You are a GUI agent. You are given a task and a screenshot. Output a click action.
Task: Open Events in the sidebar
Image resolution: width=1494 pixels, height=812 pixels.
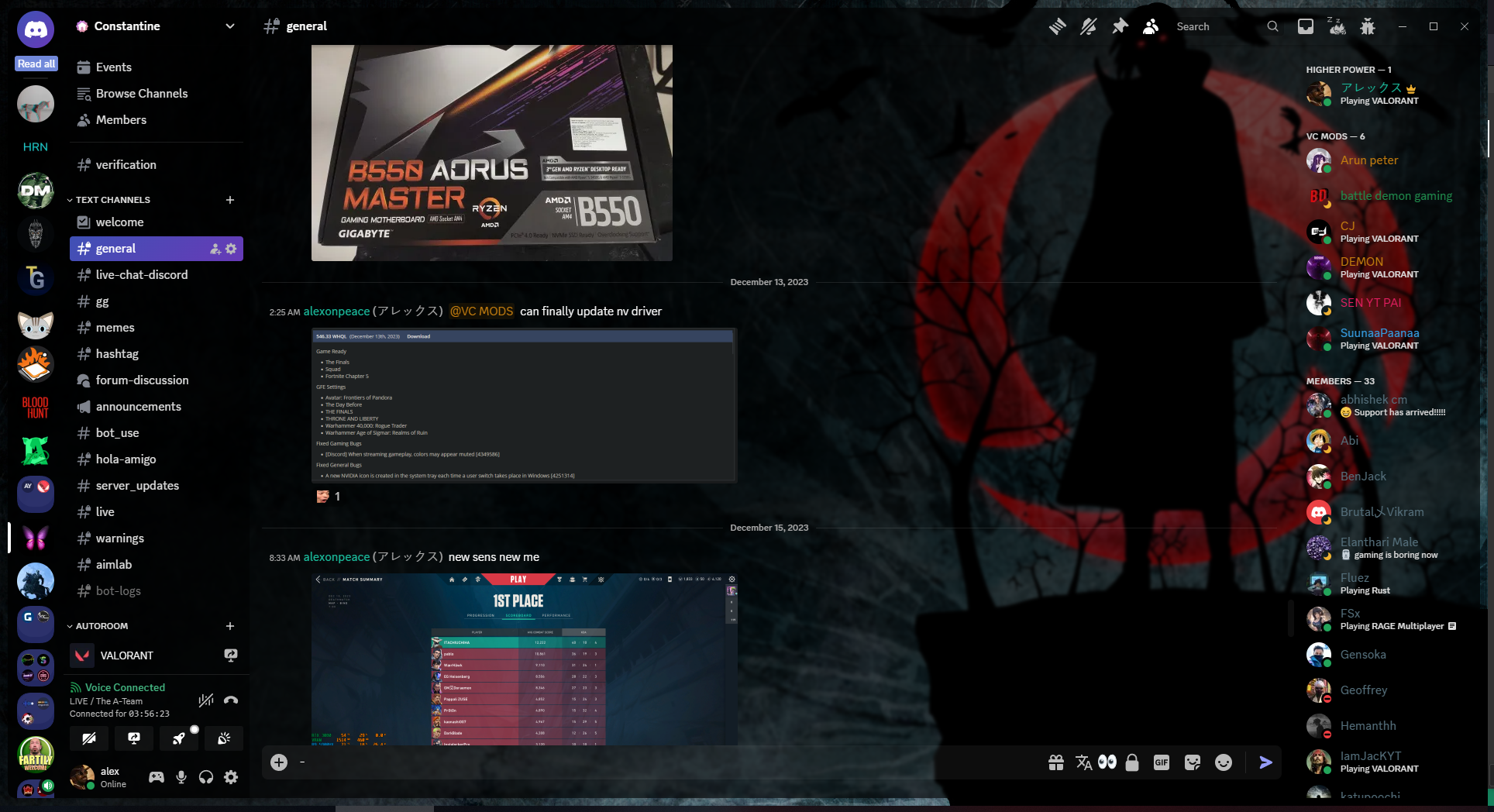coord(156,67)
